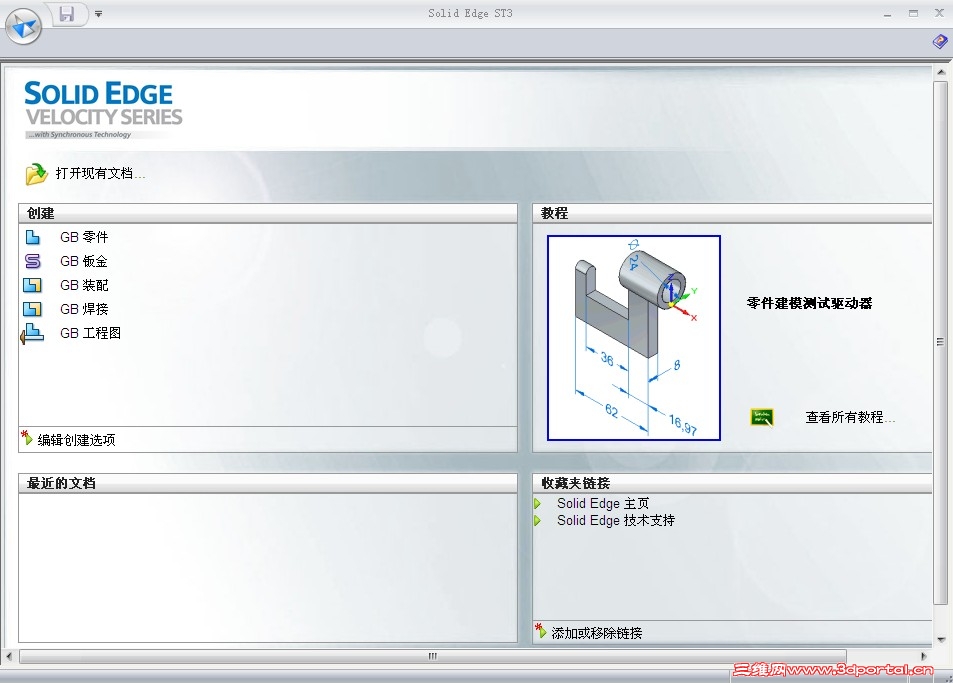
Task: Click the vertical scrollbar thumb
Action: point(940,342)
